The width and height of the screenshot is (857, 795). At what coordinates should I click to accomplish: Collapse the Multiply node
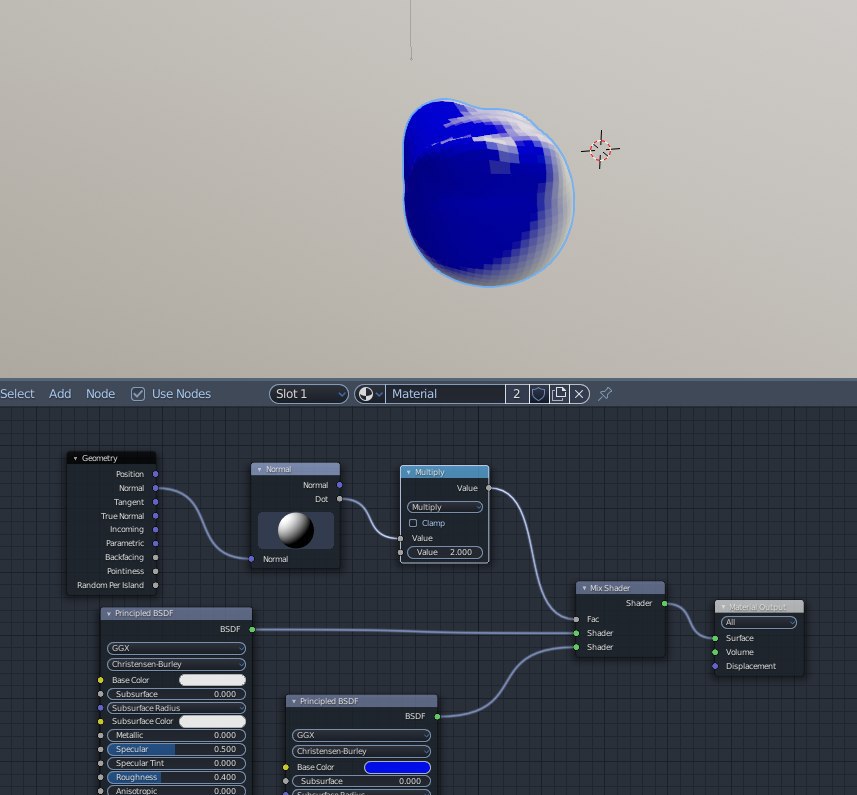coord(408,472)
